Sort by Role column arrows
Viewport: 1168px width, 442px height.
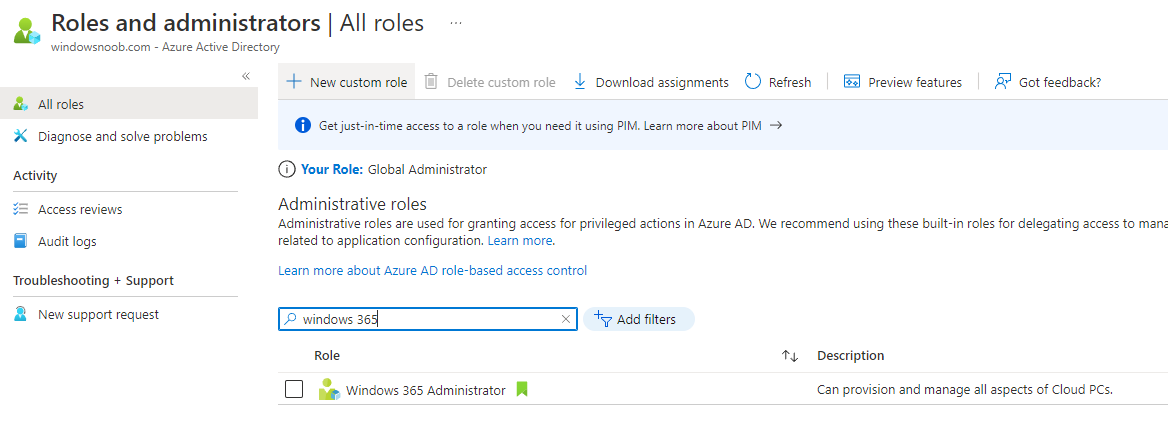[790, 356]
